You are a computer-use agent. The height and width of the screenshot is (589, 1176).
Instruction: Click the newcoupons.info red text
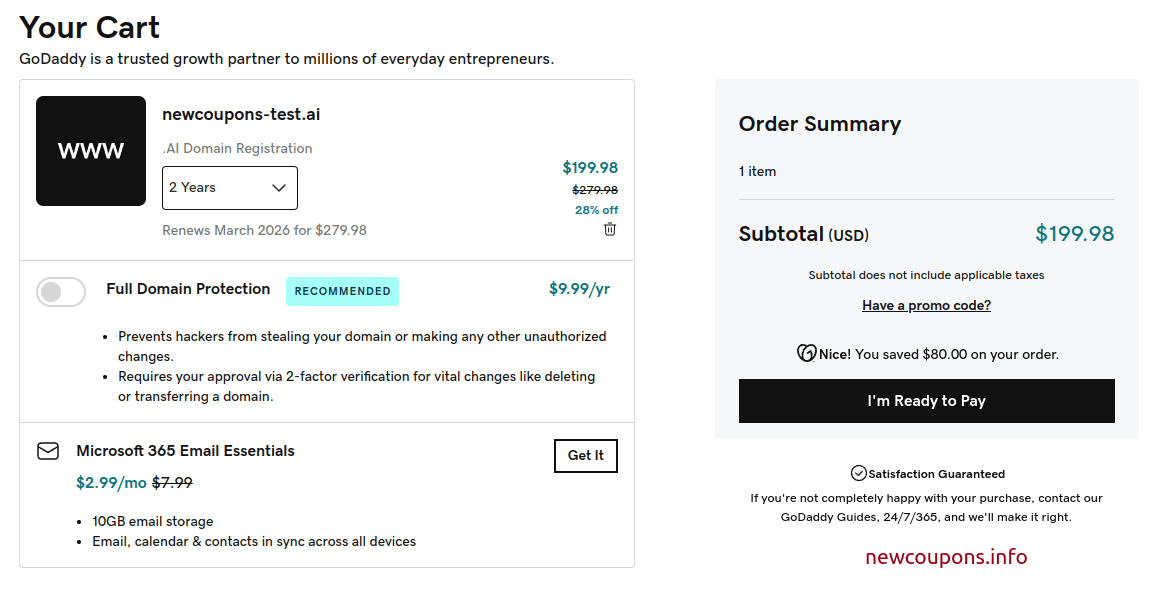click(x=946, y=557)
